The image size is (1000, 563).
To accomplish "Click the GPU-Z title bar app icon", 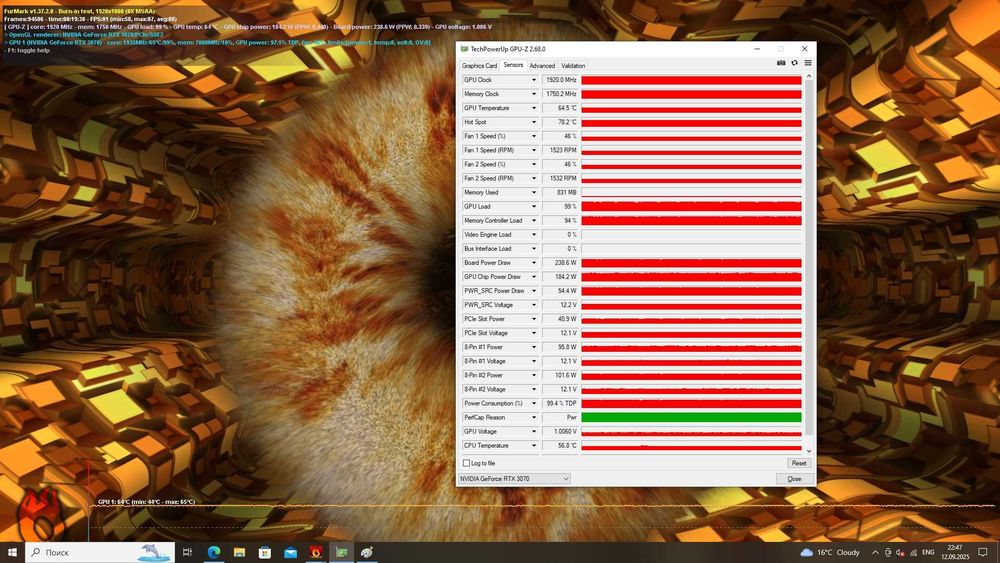I will 464,49.
